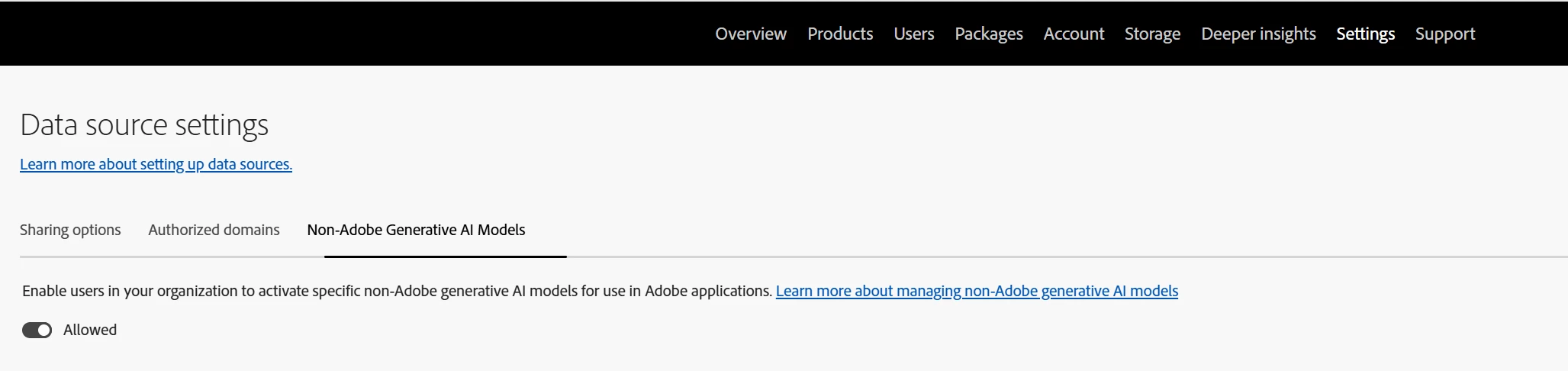Open the Support page
The width and height of the screenshot is (1568, 371).
(1444, 34)
